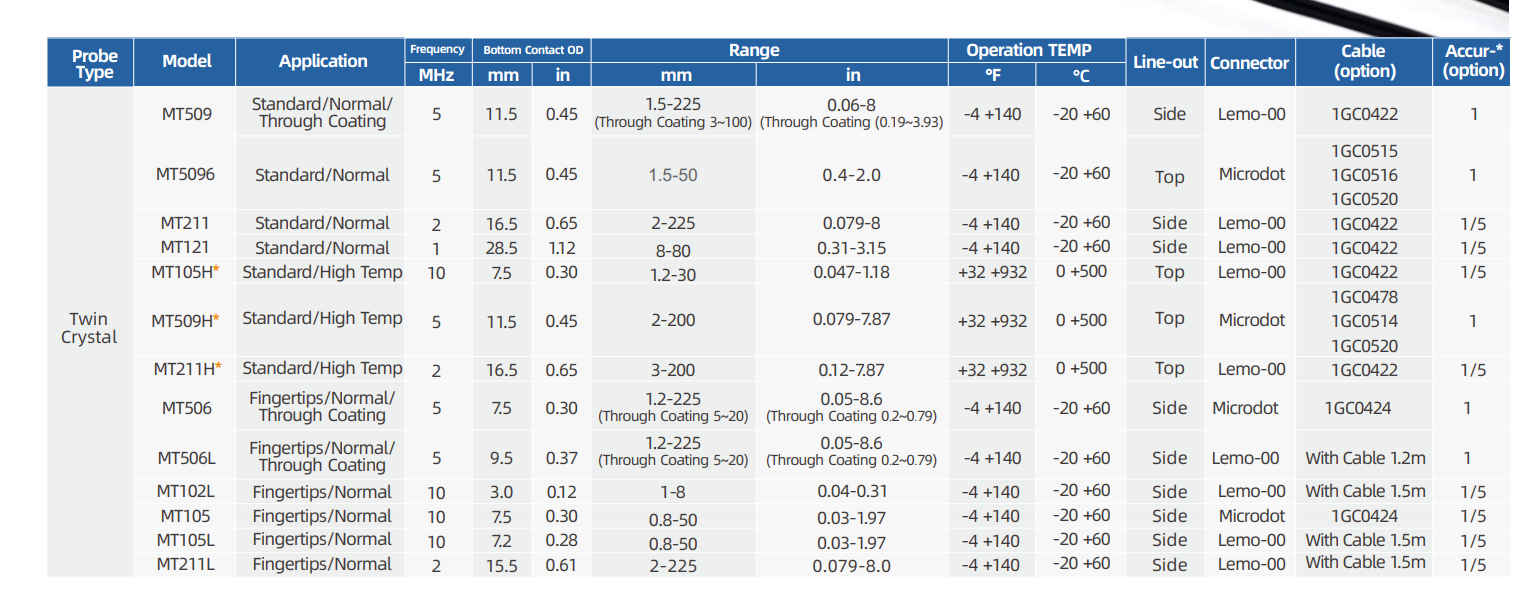
Task: Click MT506L's With Cable 1.2m cell
Action: pyautogui.click(x=1364, y=458)
